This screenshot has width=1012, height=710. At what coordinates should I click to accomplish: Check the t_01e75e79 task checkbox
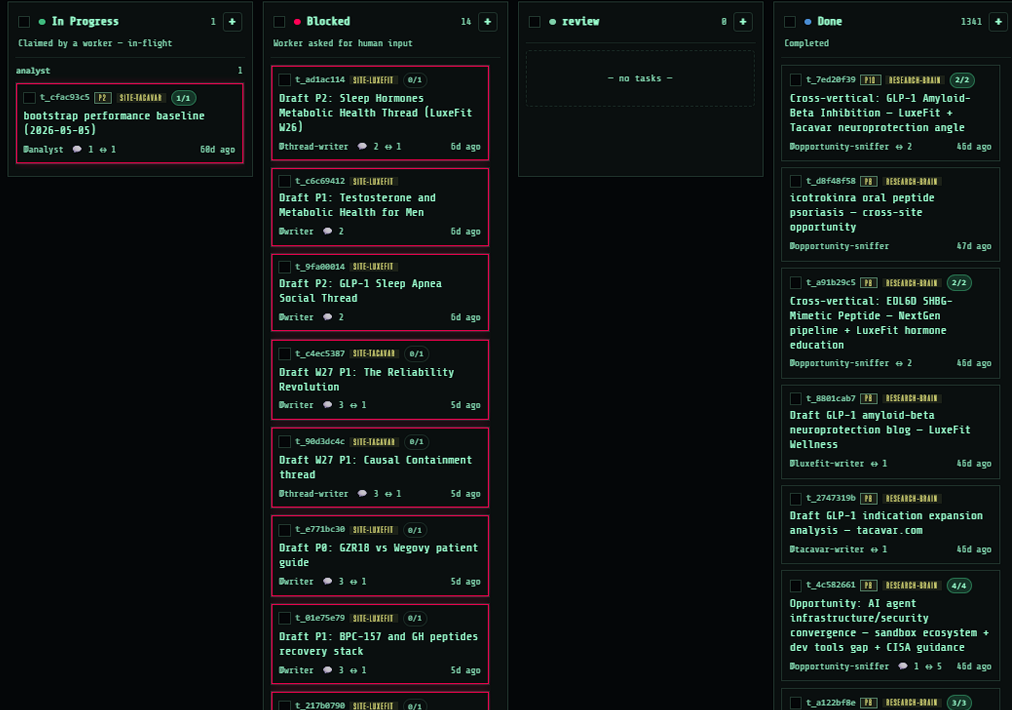(x=284, y=618)
